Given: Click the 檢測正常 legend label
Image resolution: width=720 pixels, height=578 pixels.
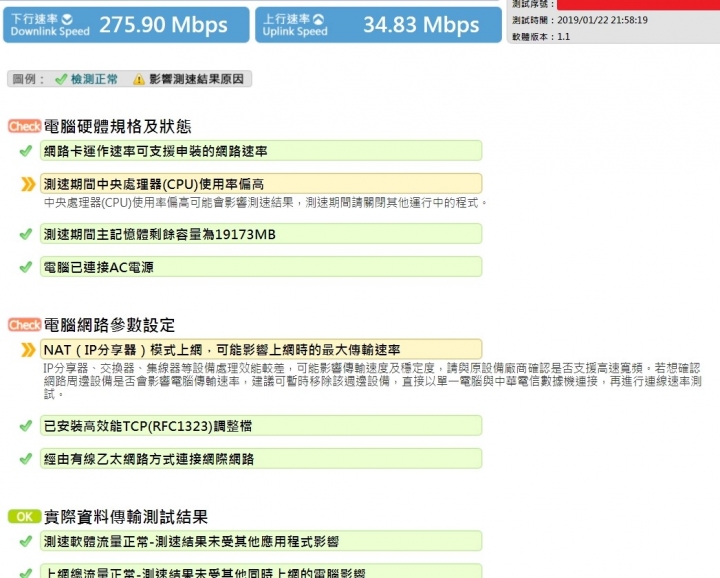Looking at the screenshot, I should tap(94, 79).
